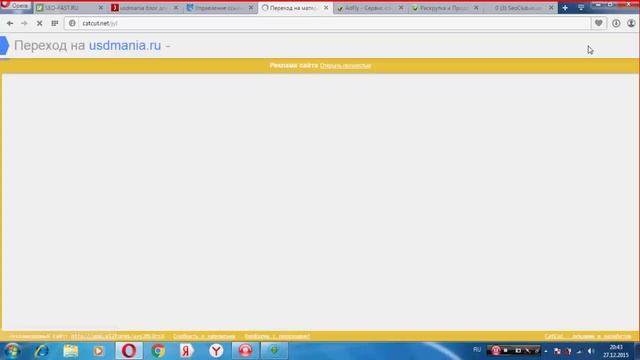Open the CatCut реклама и заработок link

pyautogui.click(x=588, y=336)
